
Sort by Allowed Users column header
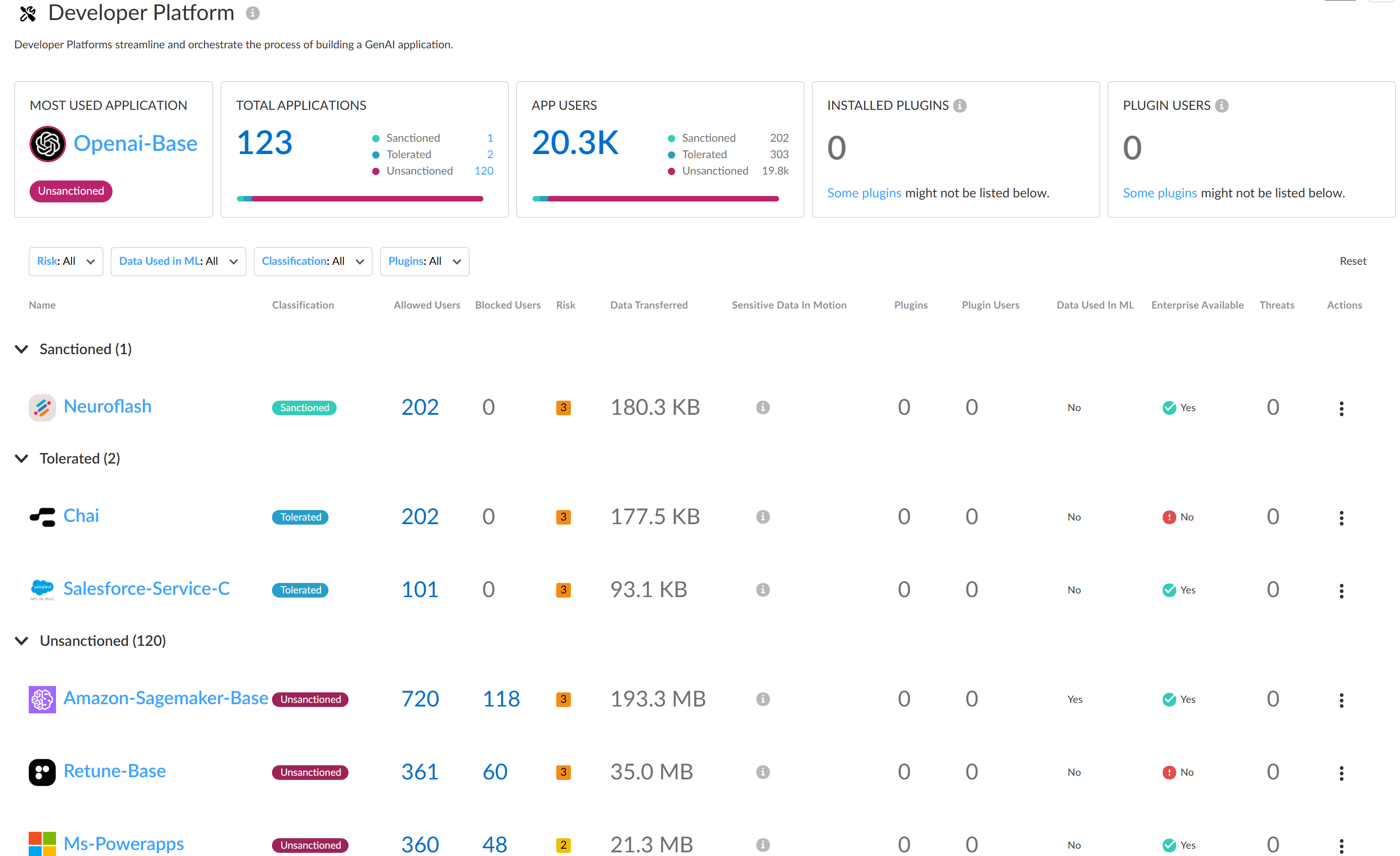(427, 305)
